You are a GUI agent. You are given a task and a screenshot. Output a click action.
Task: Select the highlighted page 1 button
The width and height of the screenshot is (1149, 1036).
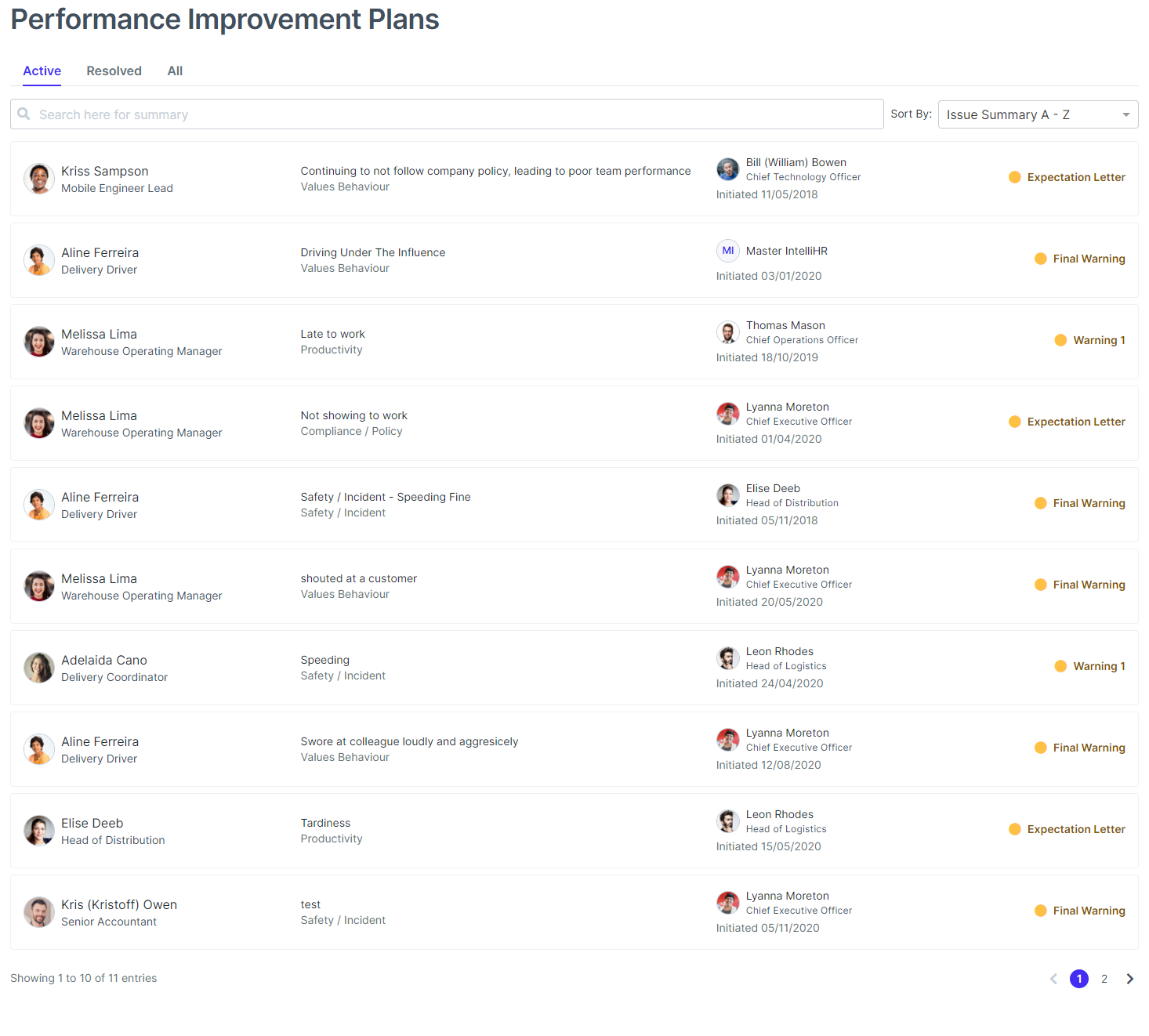(1079, 979)
